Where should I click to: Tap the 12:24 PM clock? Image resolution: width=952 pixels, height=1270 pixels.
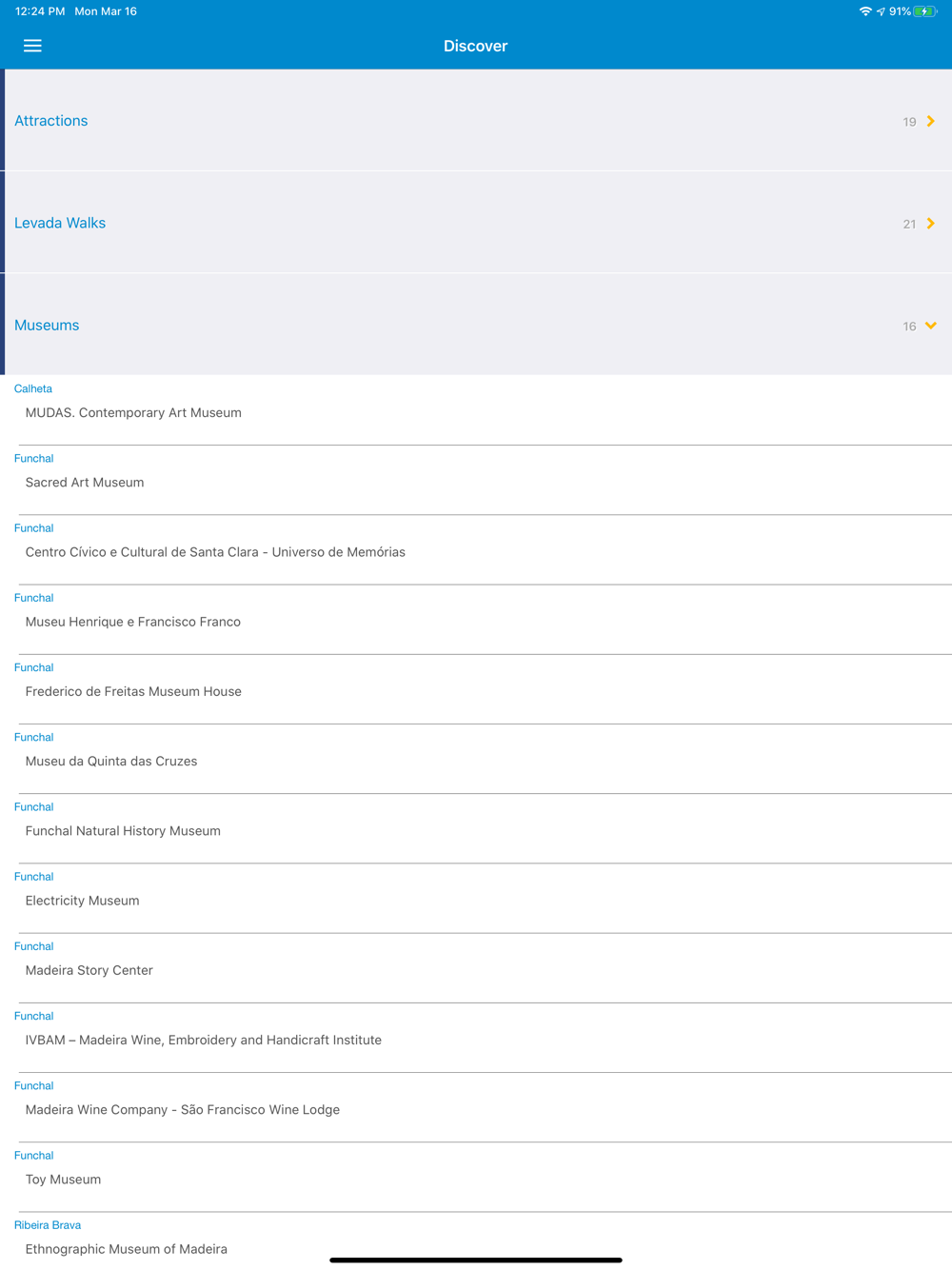pos(40,11)
